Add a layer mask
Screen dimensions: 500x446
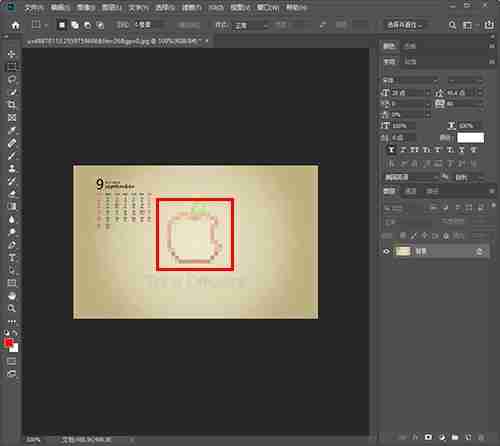(428, 437)
